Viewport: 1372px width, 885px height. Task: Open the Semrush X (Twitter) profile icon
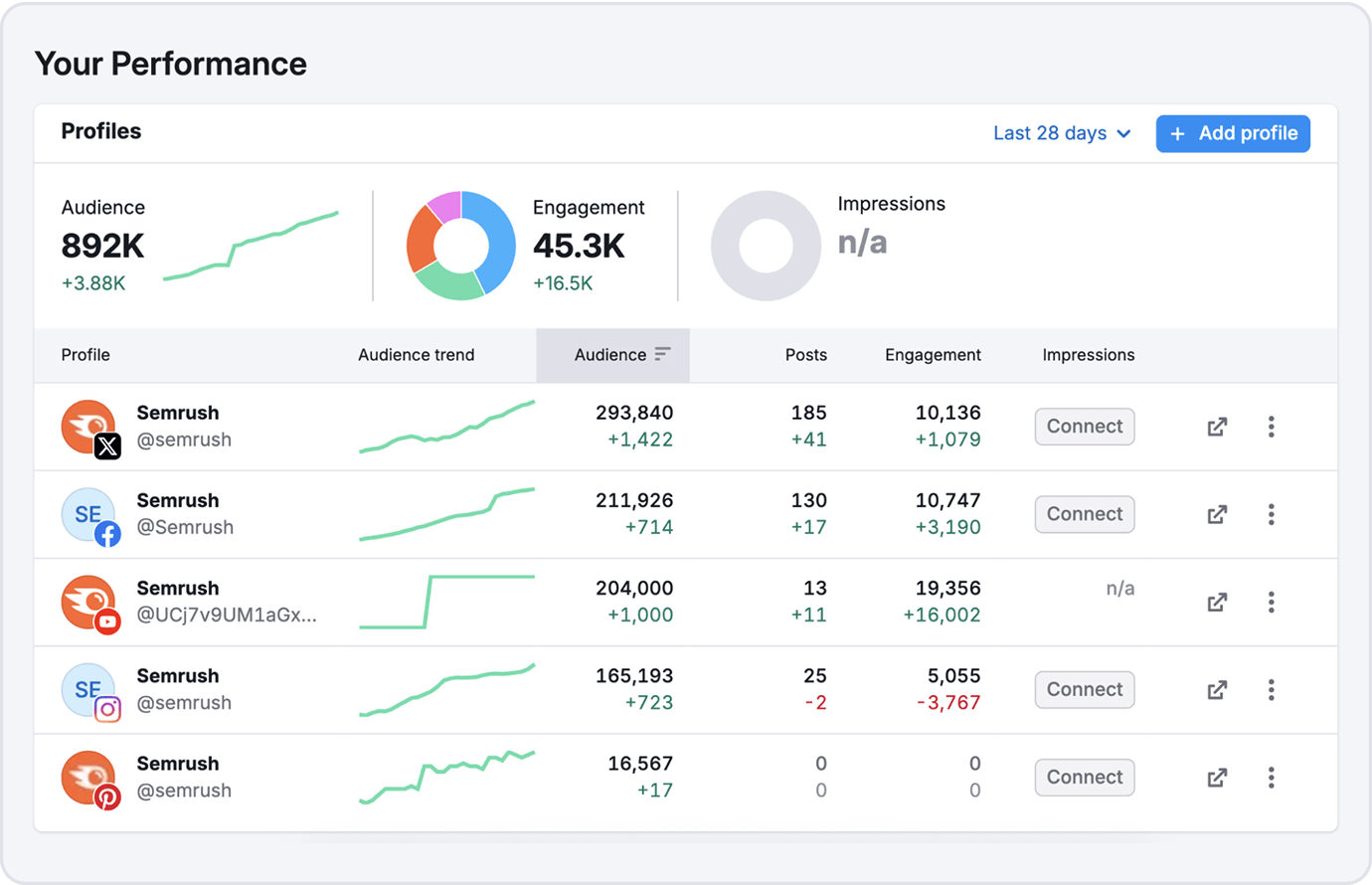pos(90,427)
